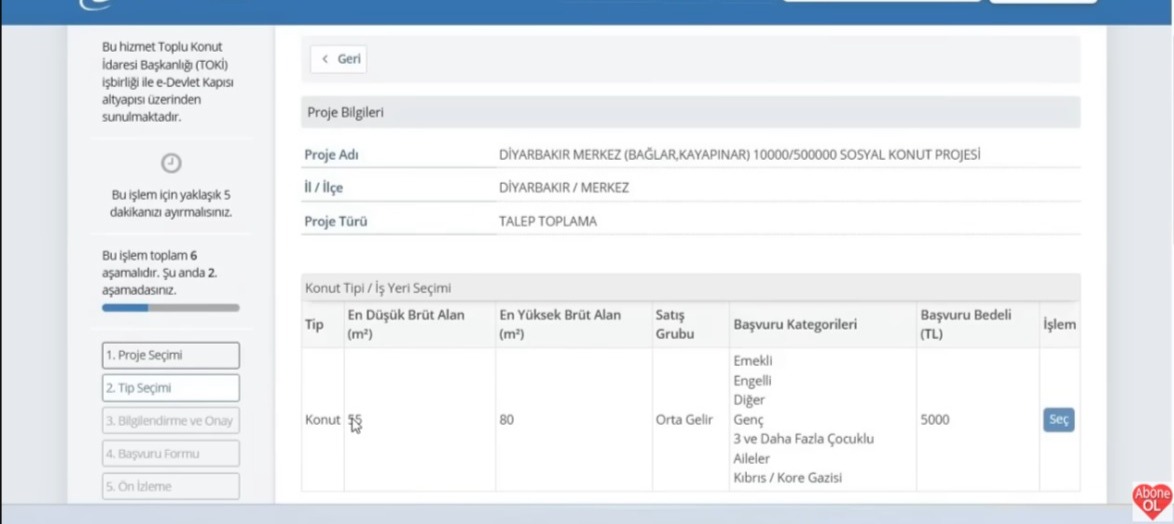
Task: Click the step progress bar
Action: tap(171, 308)
